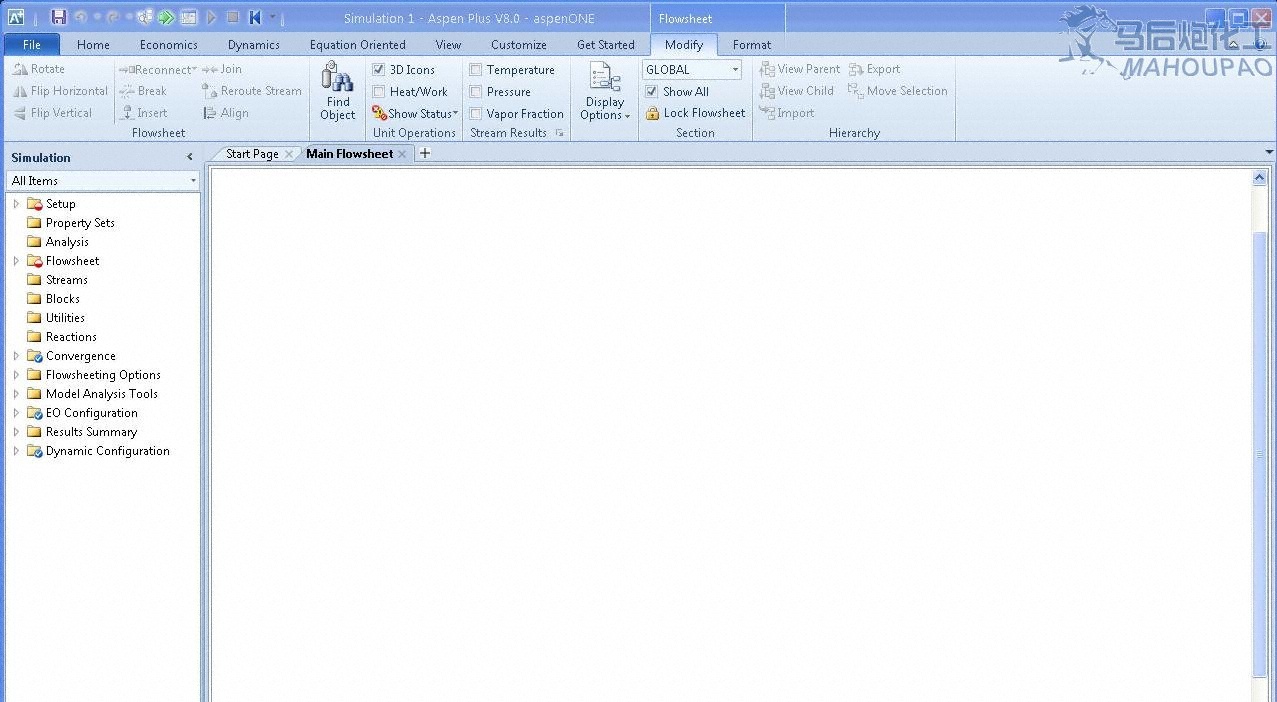Open the Control Panel icon in title bar
This screenshot has height=702, width=1277.
pos(188,17)
